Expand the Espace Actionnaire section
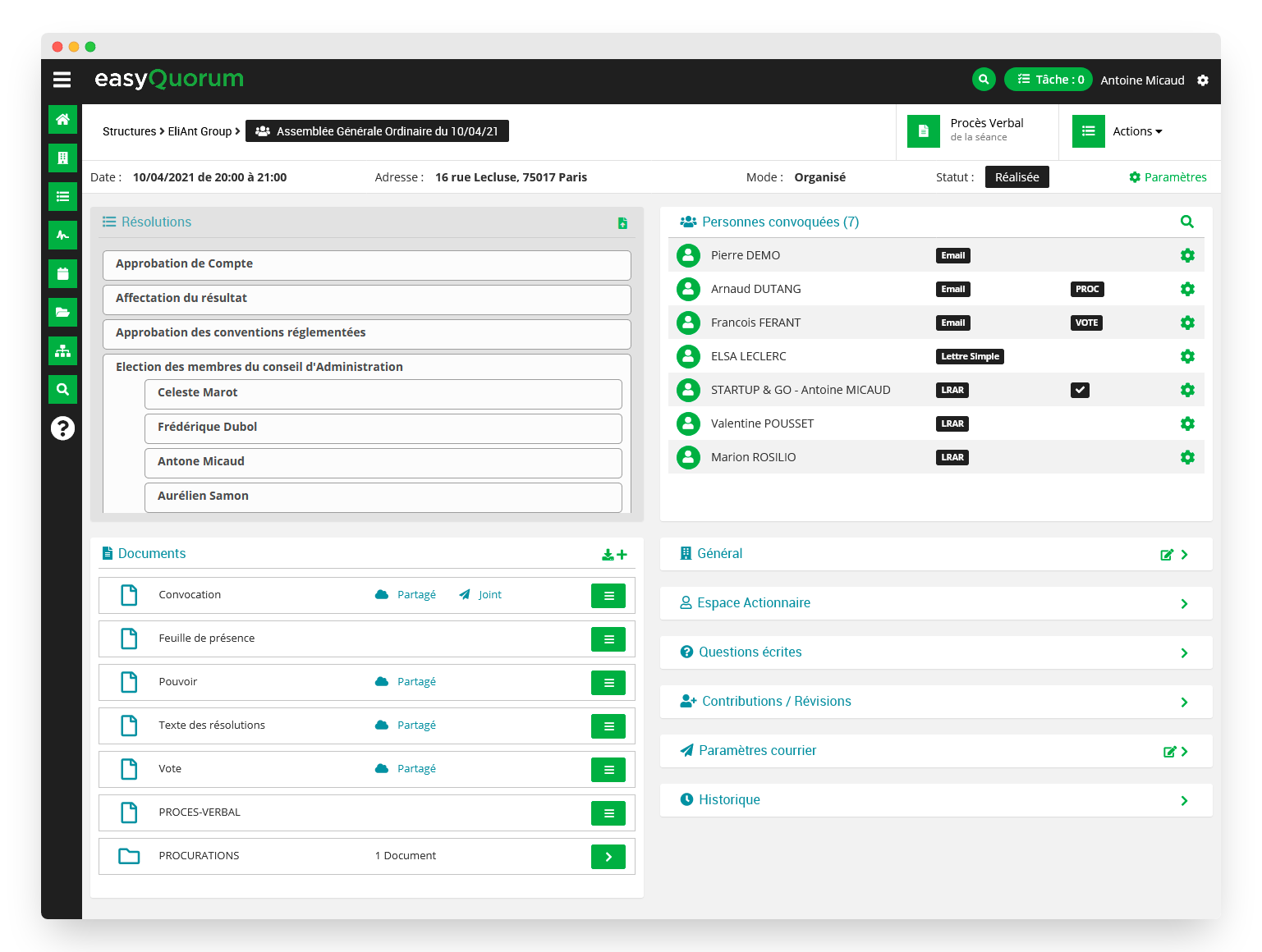Screen dimensions: 1262x952 [1183, 604]
